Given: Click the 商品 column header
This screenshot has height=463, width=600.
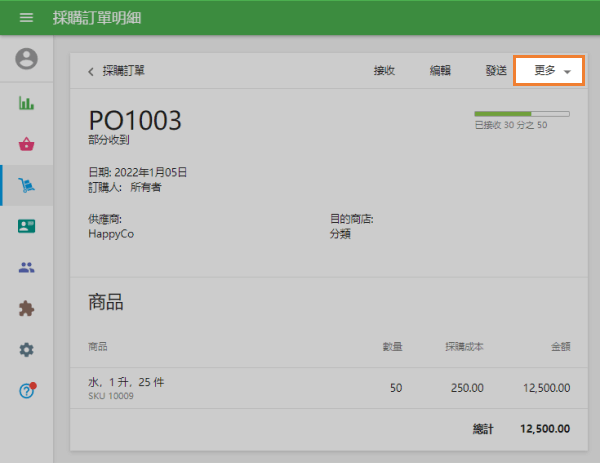Looking at the screenshot, I should tap(98, 346).
